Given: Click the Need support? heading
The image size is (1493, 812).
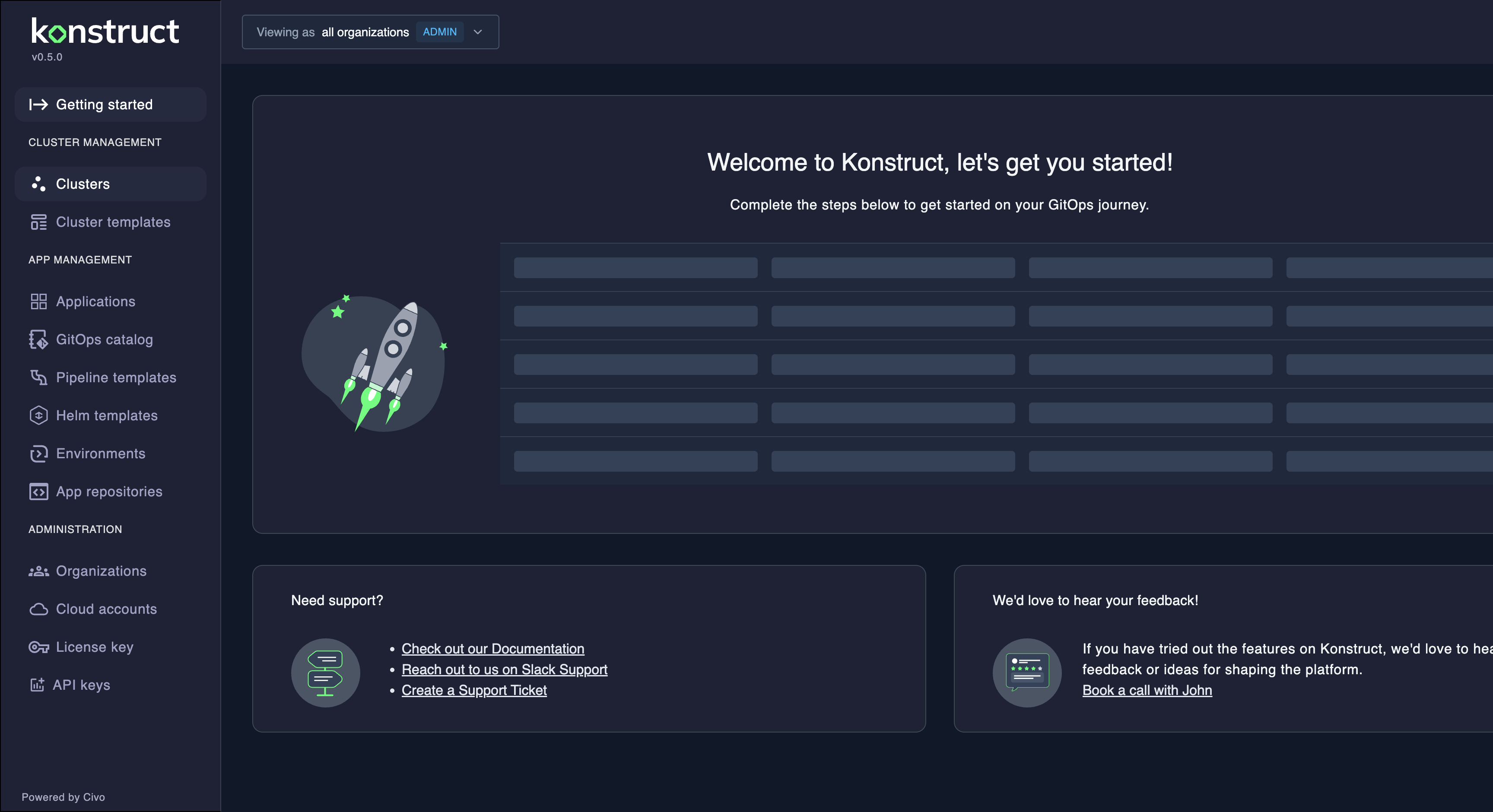Looking at the screenshot, I should (x=337, y=600).
